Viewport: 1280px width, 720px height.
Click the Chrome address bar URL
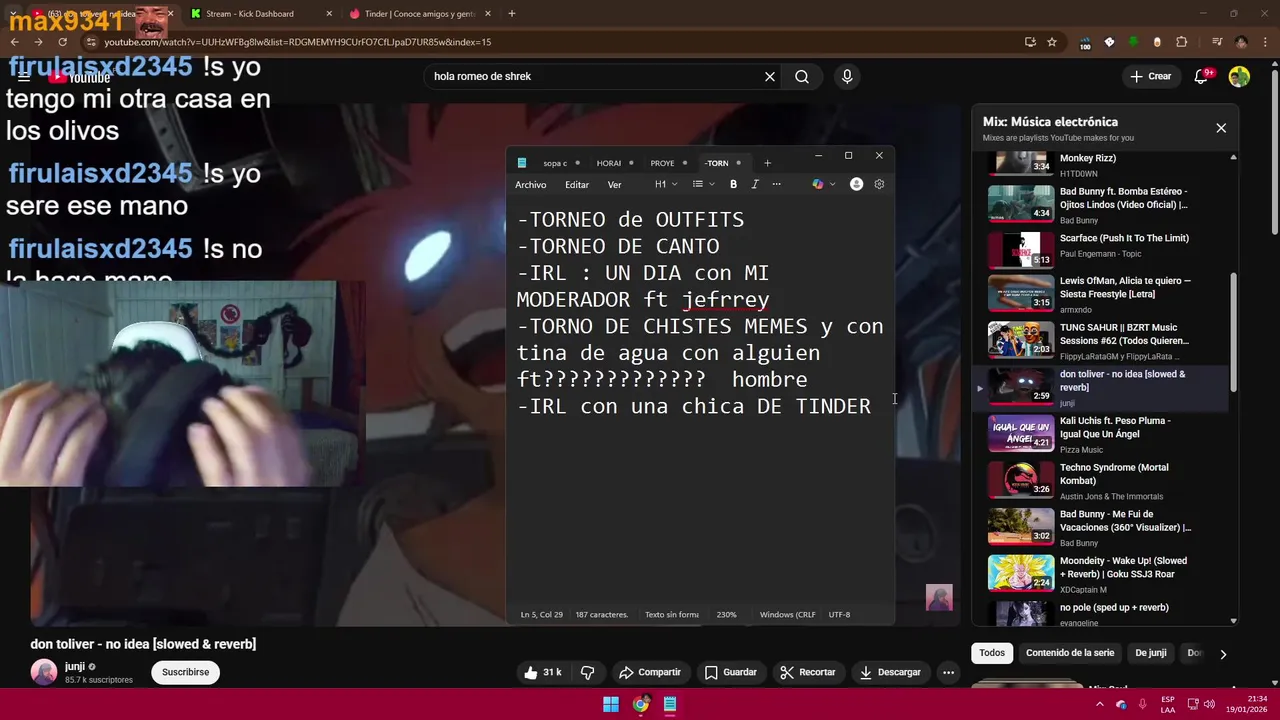click(x=298, y=42)
